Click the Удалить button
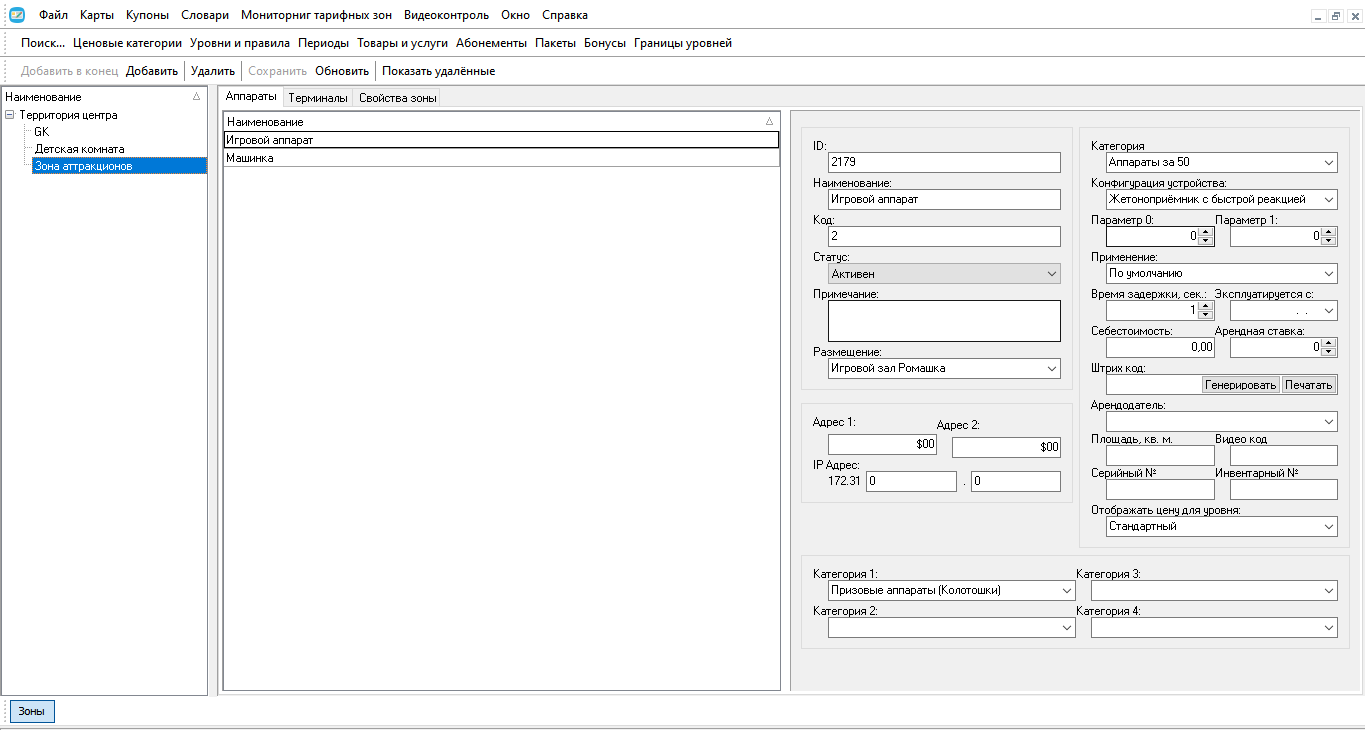Viewport: 1365px width, 730px height. [213, 71]
